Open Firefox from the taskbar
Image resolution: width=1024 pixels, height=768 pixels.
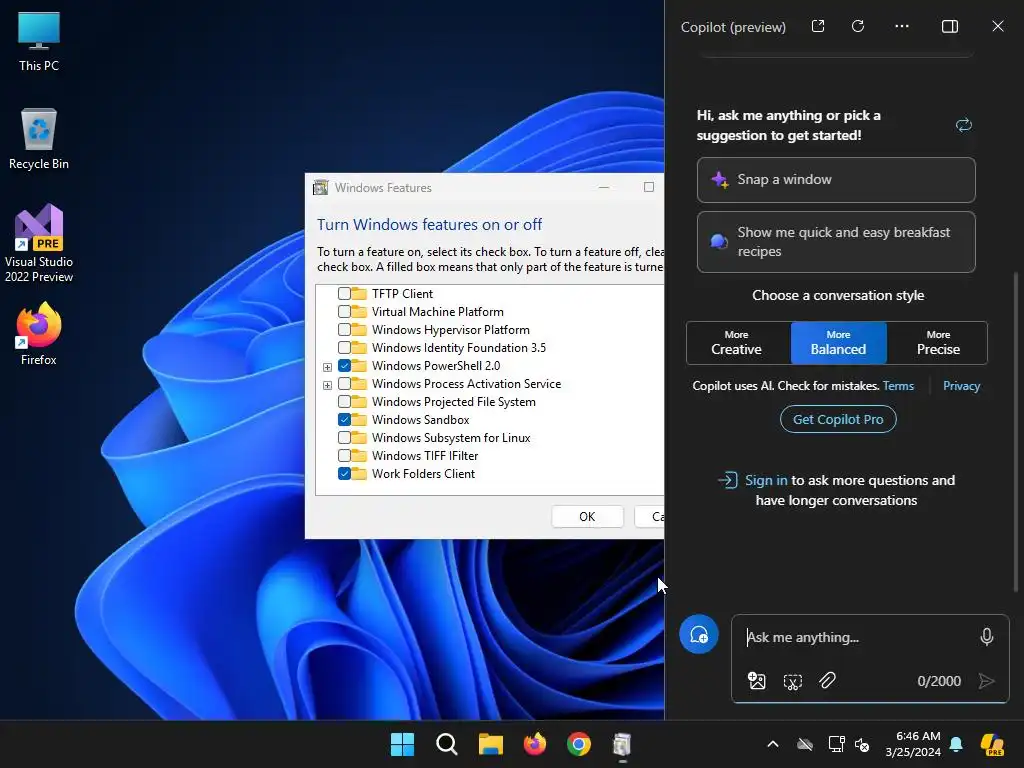pyautogui.click(x=535, y=744)
